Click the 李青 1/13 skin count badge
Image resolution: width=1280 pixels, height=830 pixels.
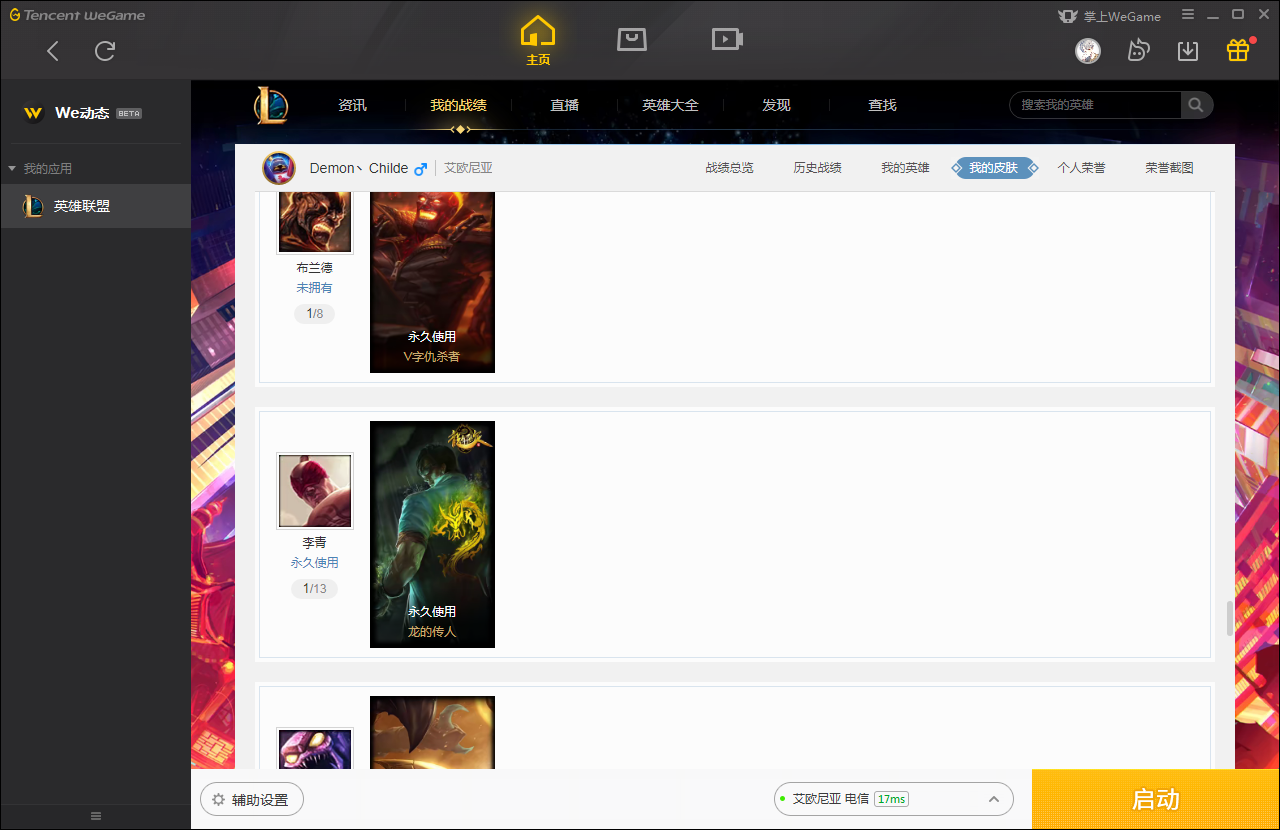click(314, 589)
